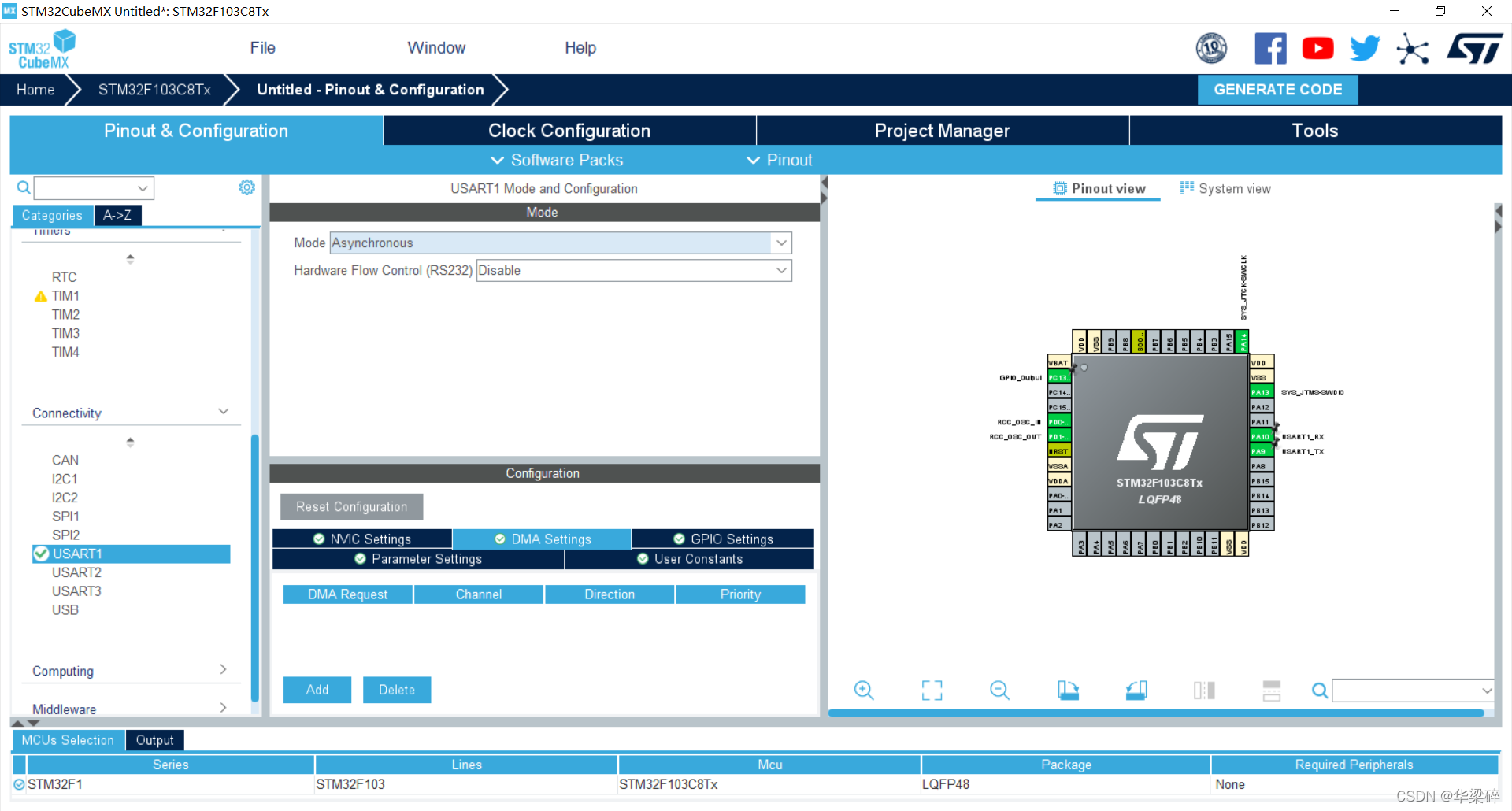The height and width of the screenshot is (811, 1512).
Task: Zoom in on the chip pinout
Action: click(864, 691)
